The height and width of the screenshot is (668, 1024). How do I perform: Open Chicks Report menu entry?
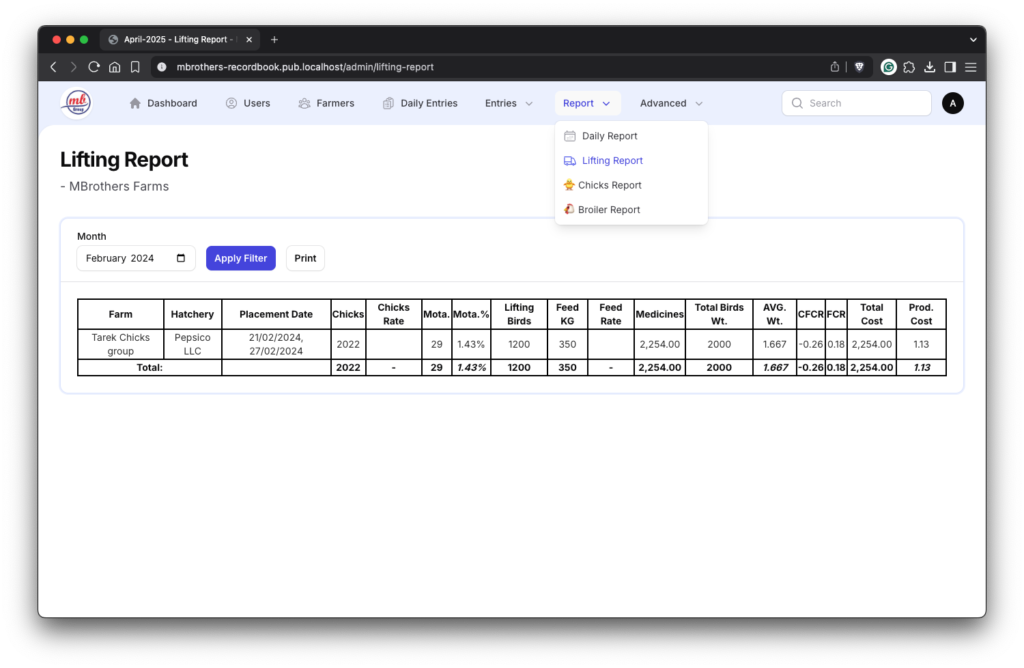(x=631, y=185)
